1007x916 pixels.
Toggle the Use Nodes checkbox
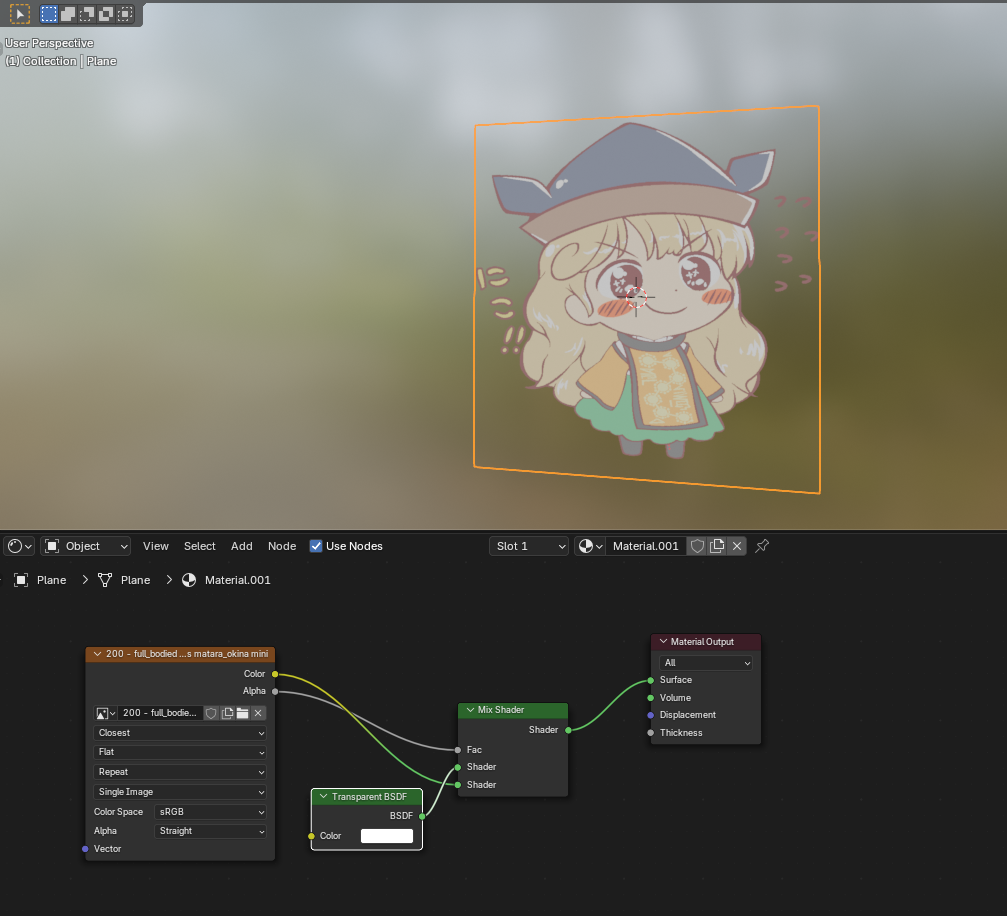316,546
